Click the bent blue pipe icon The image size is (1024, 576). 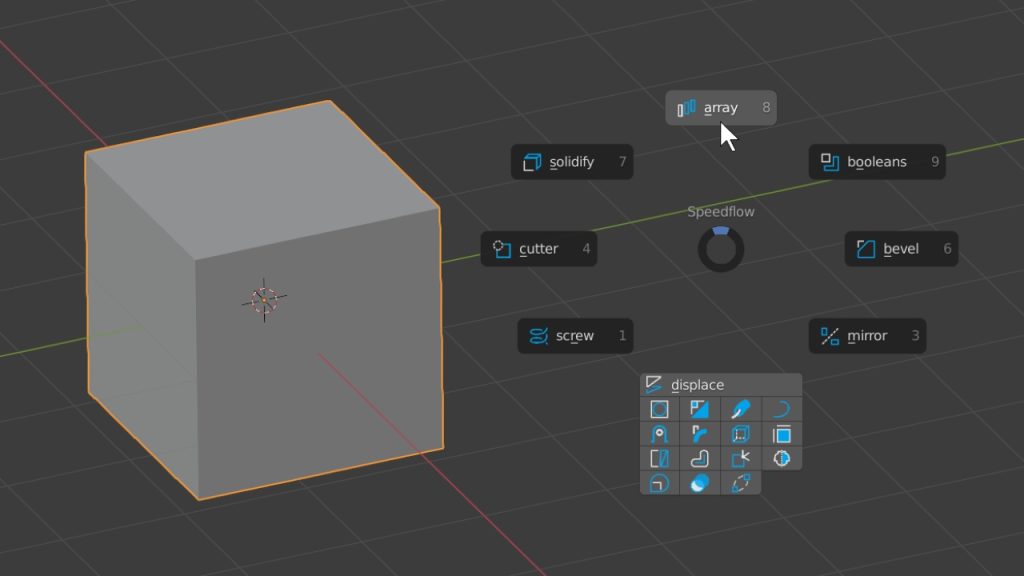point(700,434)
